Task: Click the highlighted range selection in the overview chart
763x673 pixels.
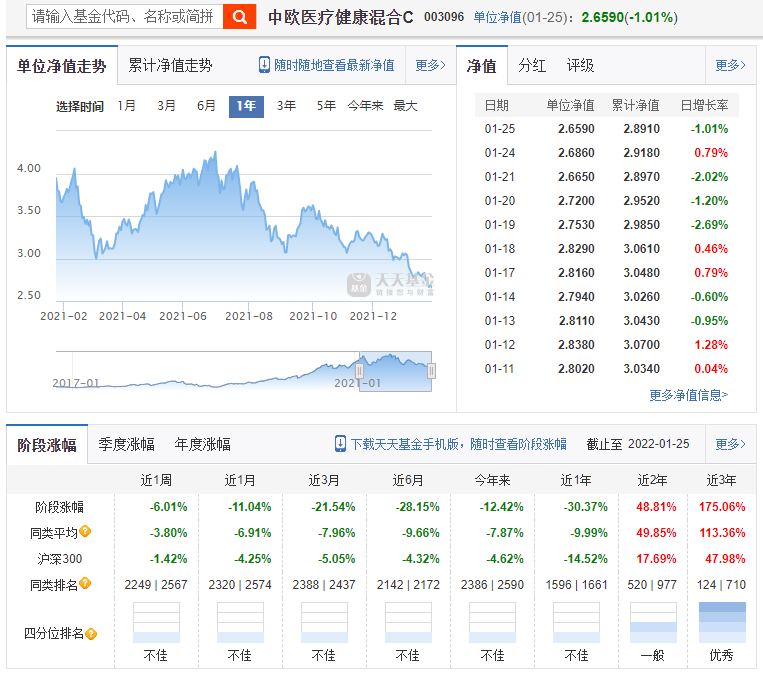Action: tap(395, 371)
